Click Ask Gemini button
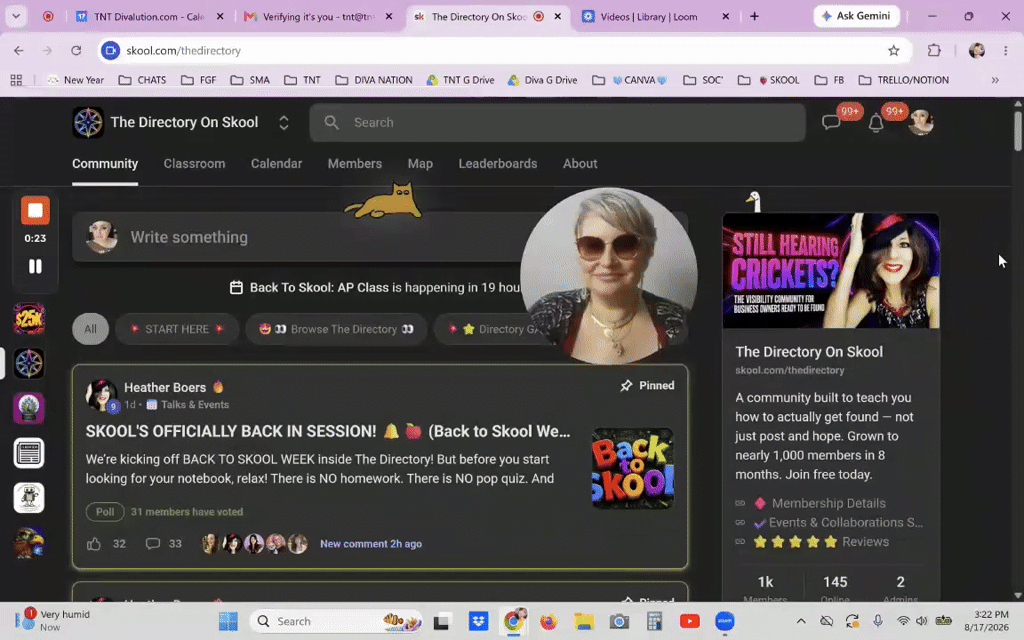Screen dimensions: 1024x640 pyautogui.click(x=856, y=16)
